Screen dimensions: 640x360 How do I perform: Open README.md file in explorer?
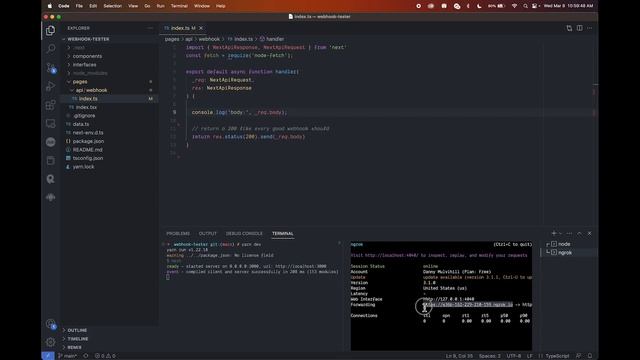87,150
